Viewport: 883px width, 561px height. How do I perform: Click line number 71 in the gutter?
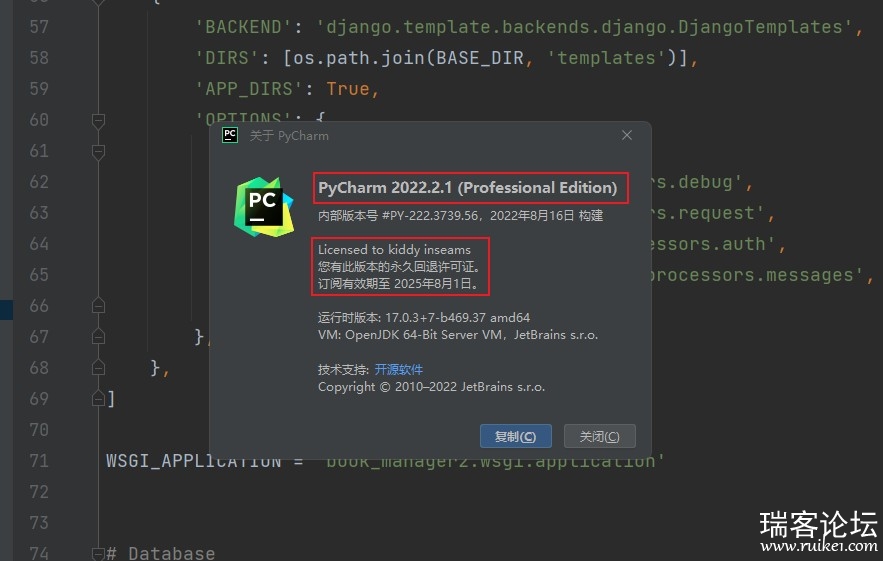pos(39,461)
